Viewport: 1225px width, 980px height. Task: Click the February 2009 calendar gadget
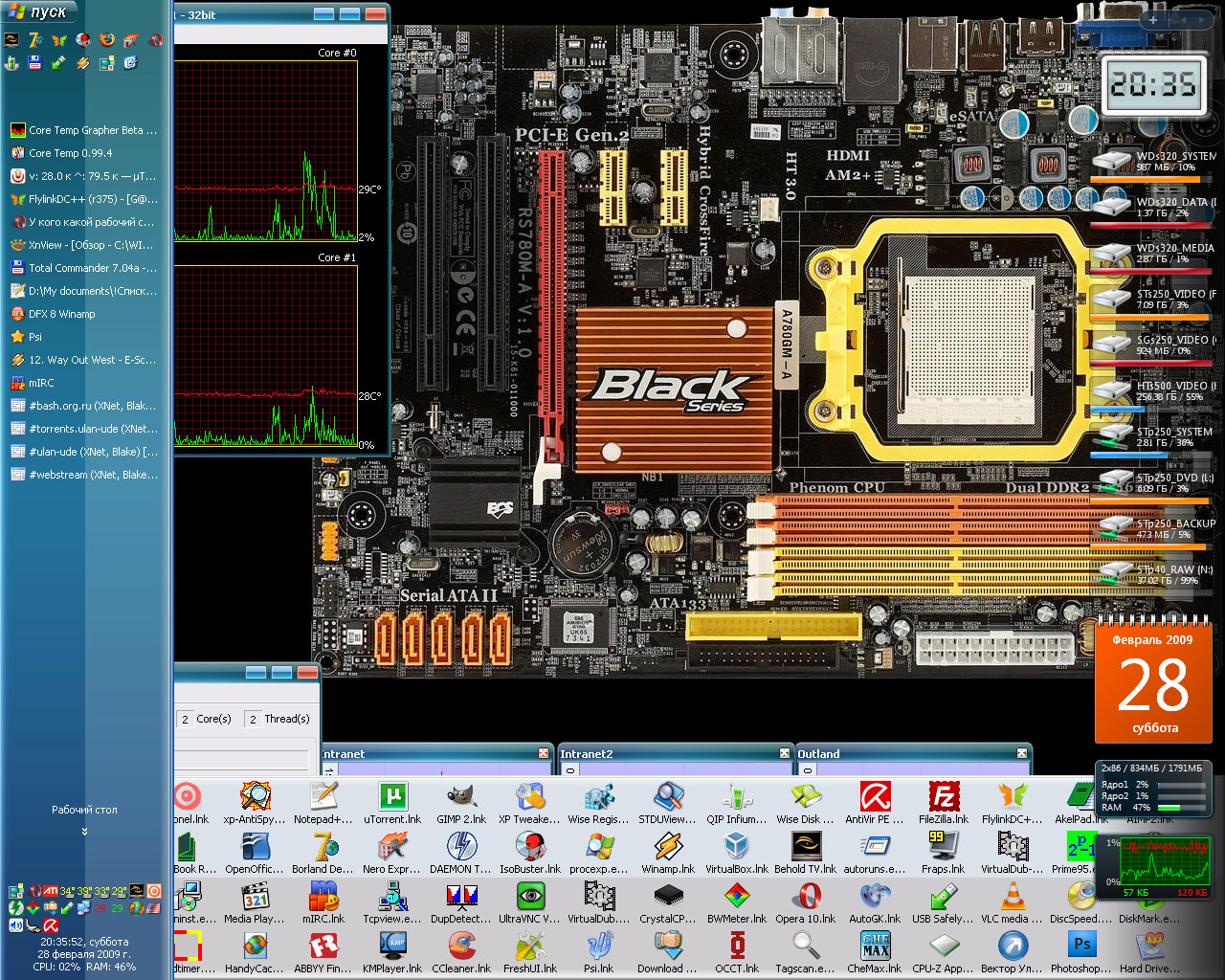point(1154,684)
